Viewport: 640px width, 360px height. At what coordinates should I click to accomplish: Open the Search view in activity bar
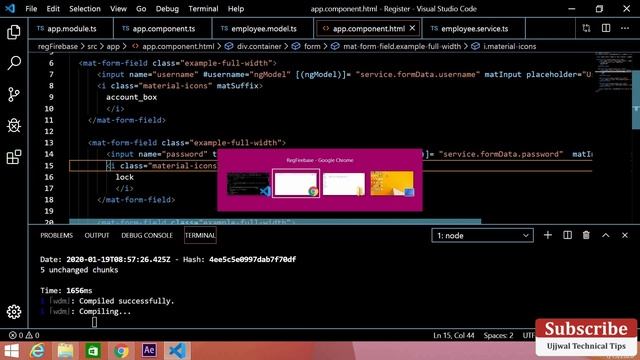point(14,63)
